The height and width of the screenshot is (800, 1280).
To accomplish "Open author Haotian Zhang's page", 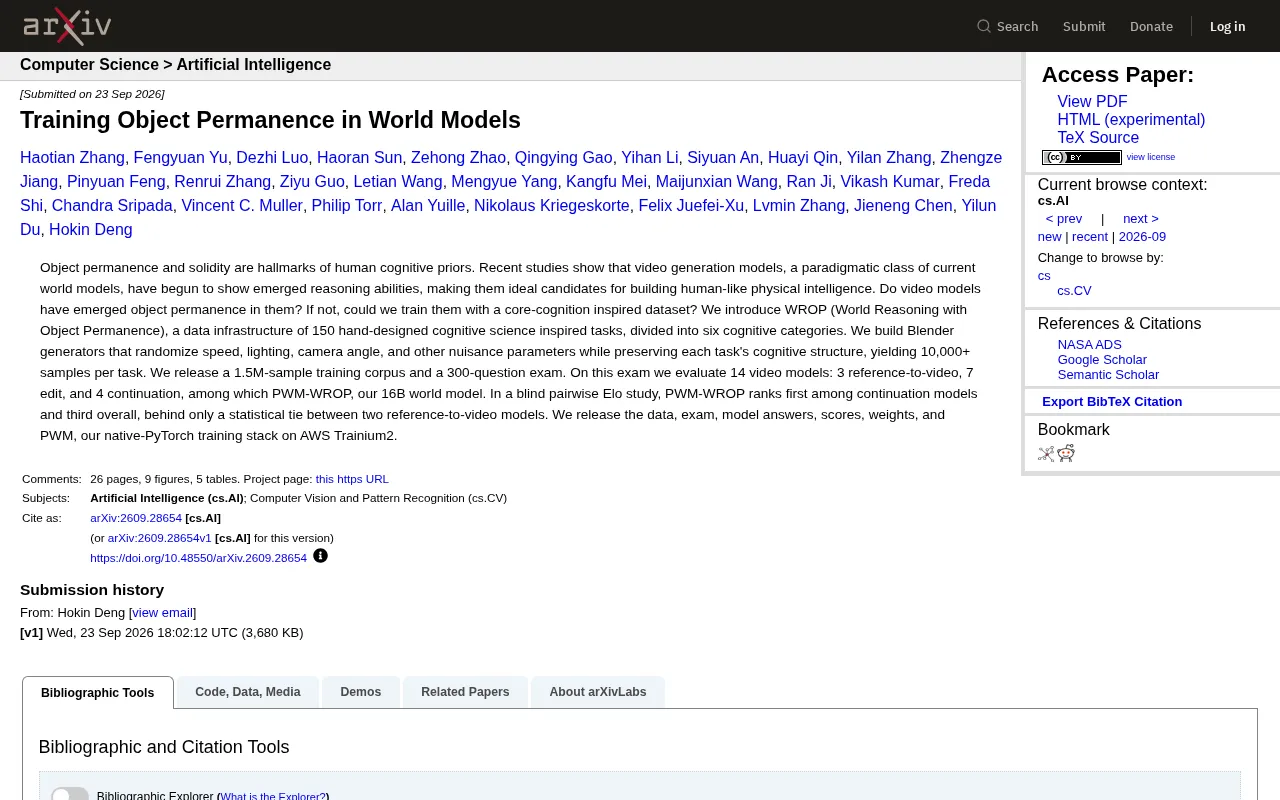I will (x=72, y=158).
